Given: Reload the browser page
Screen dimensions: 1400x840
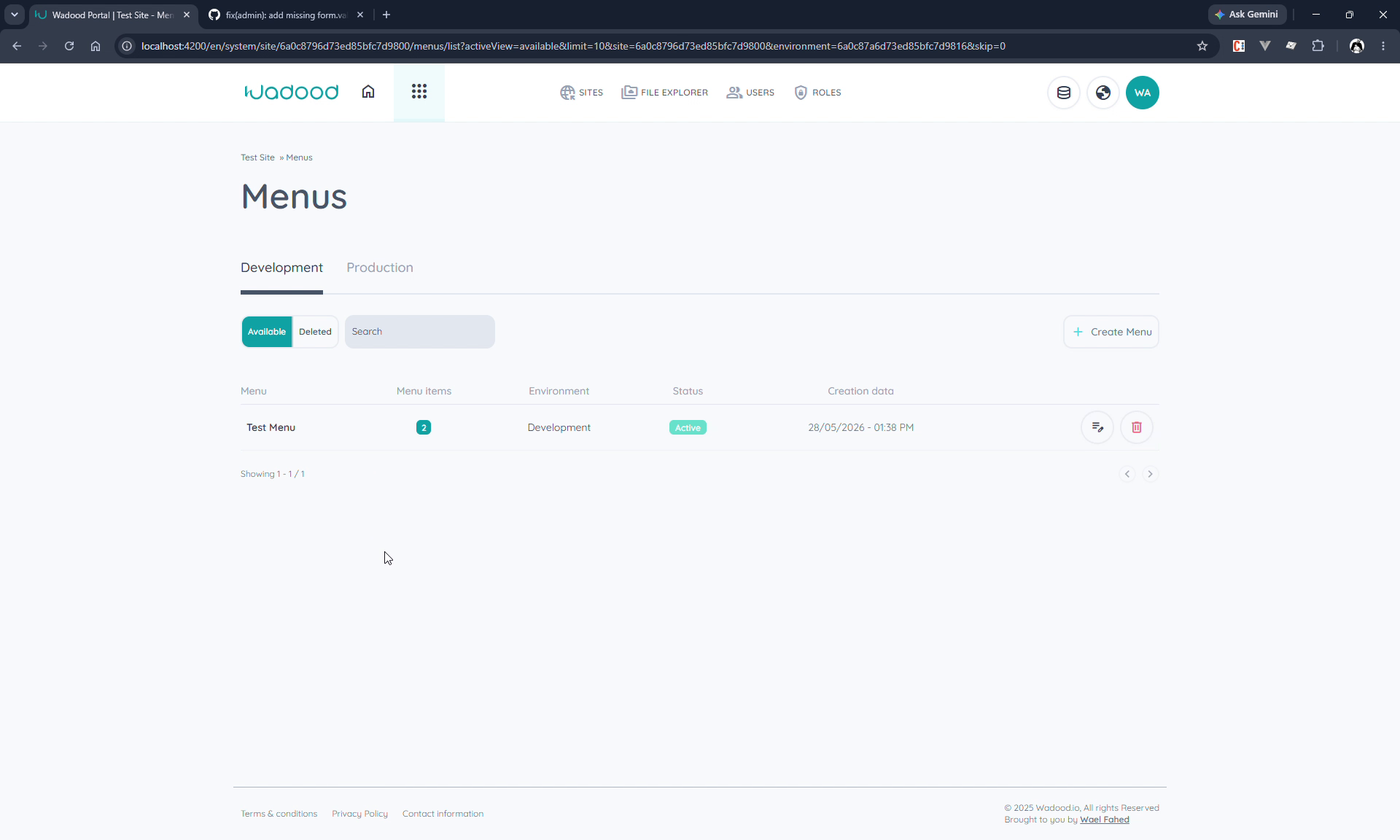Looking at the screenshot, I should (69, 46).
